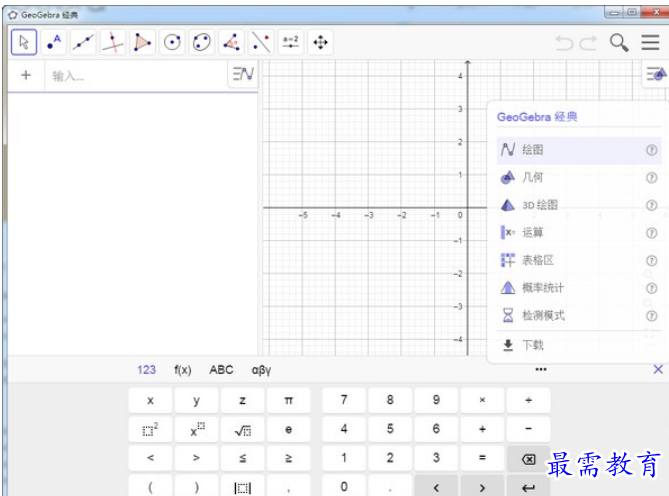Screen dimensions: 669x496
Task: Open help for 几何 perspective
Action: pos(651,178)
